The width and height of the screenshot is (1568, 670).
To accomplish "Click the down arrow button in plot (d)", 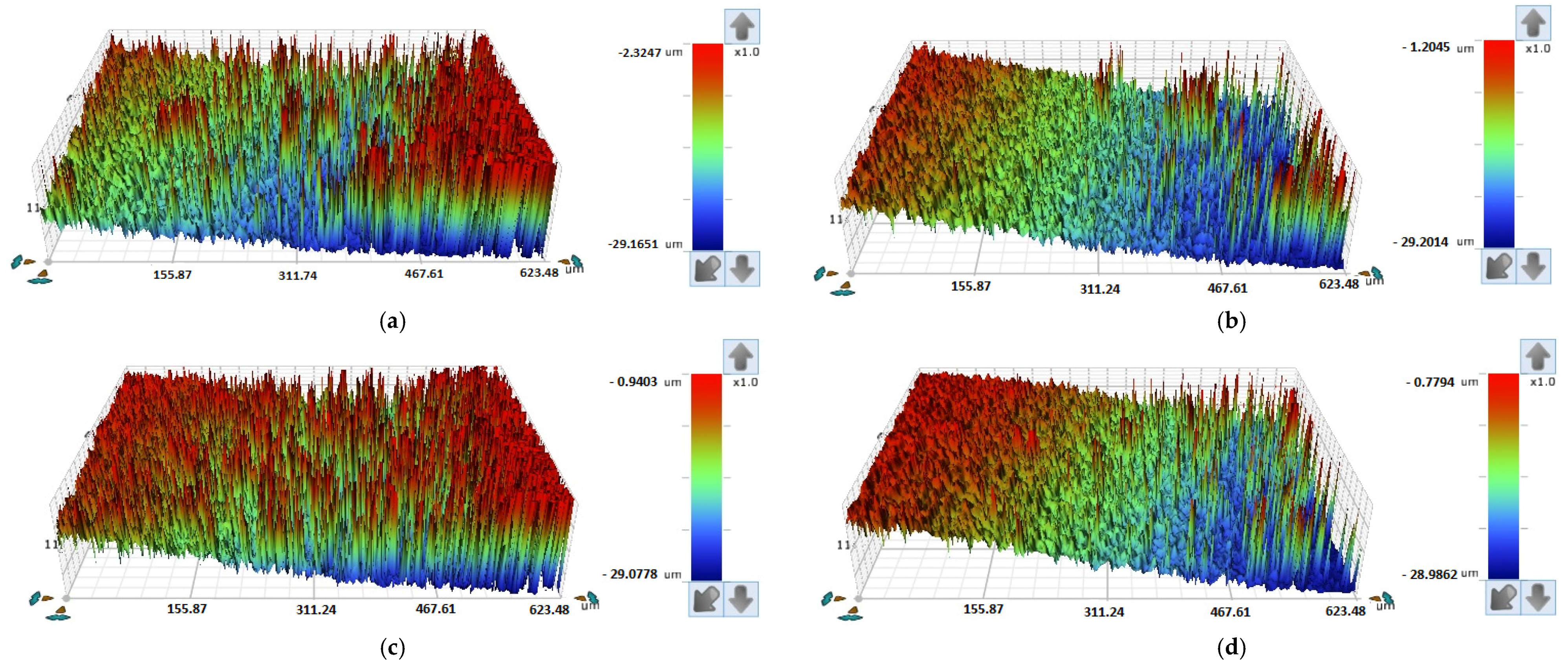I will click(1538, 597).
